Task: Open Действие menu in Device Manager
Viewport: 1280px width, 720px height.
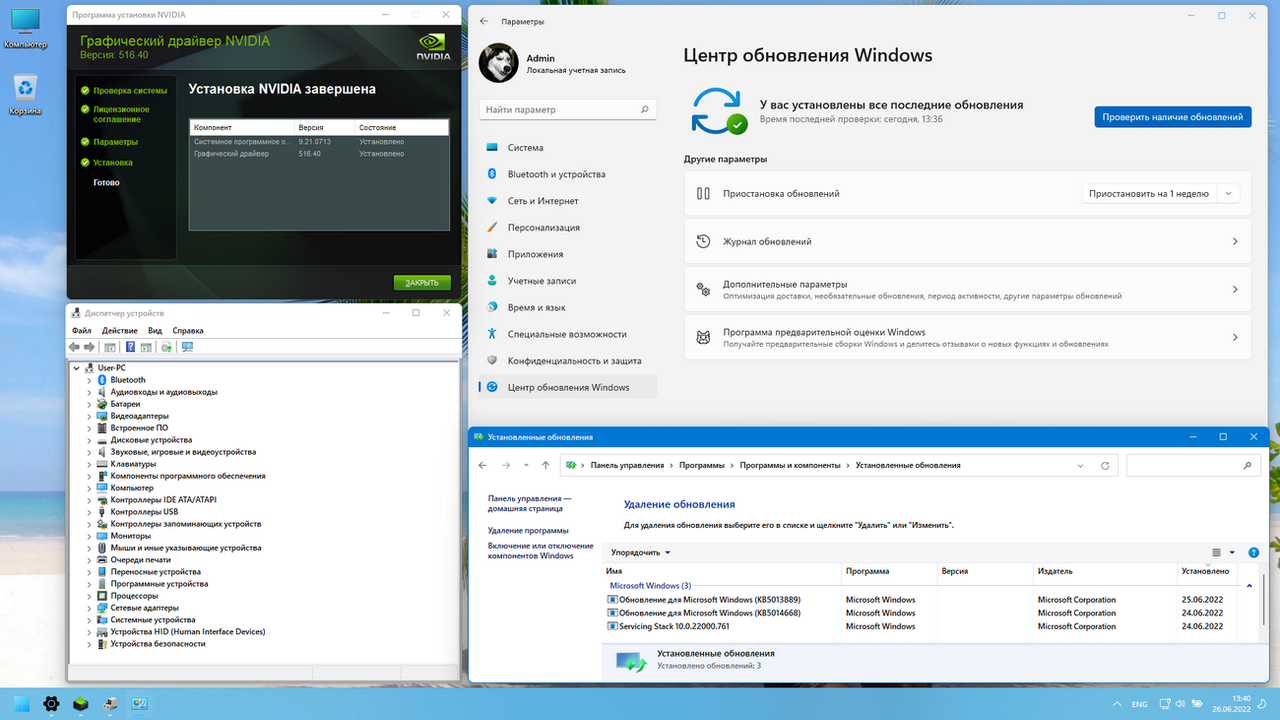Action: coord(120,330)
